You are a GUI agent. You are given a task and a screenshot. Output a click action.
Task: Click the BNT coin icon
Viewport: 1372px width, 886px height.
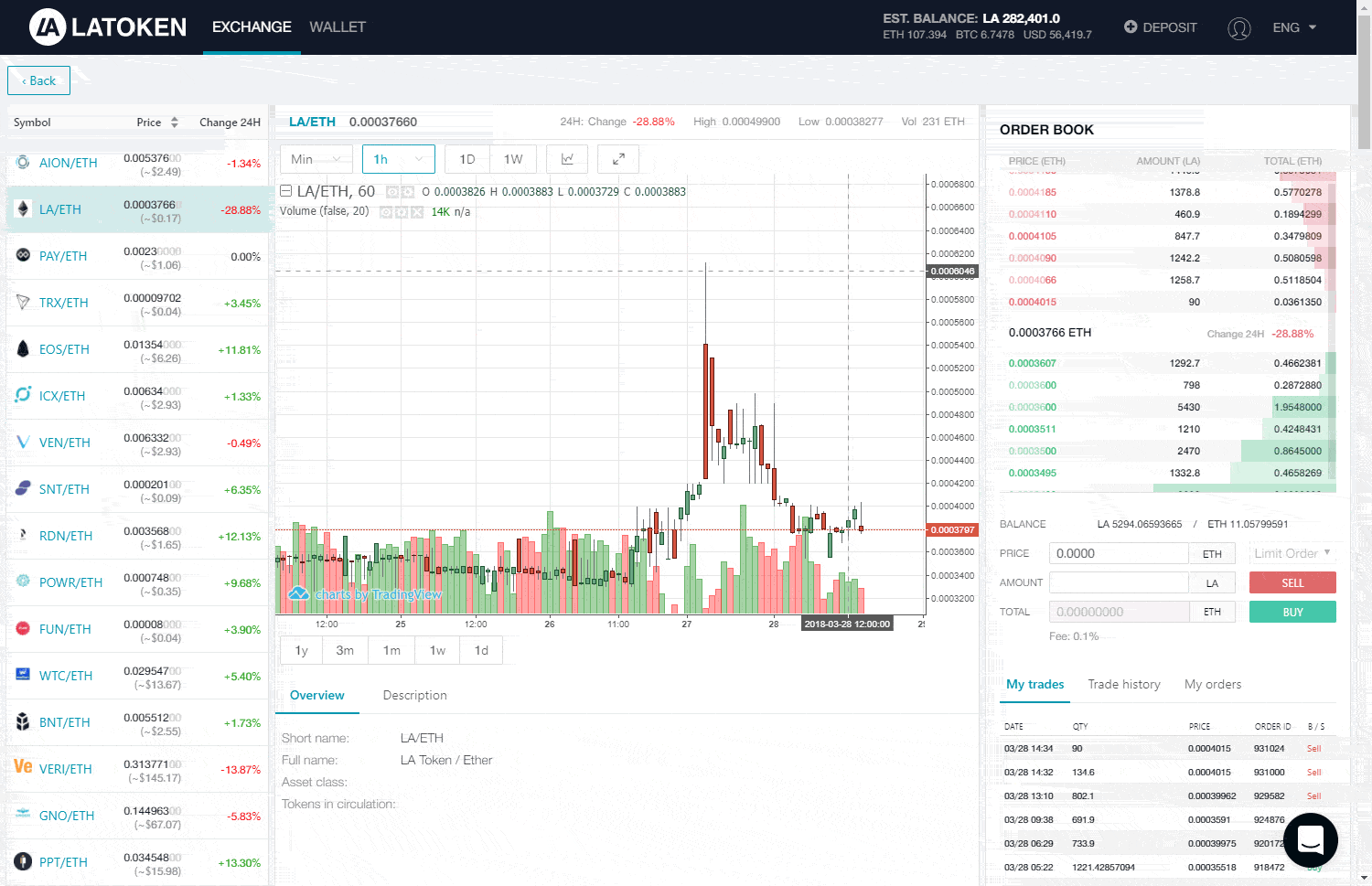click(x=23, y=721)
